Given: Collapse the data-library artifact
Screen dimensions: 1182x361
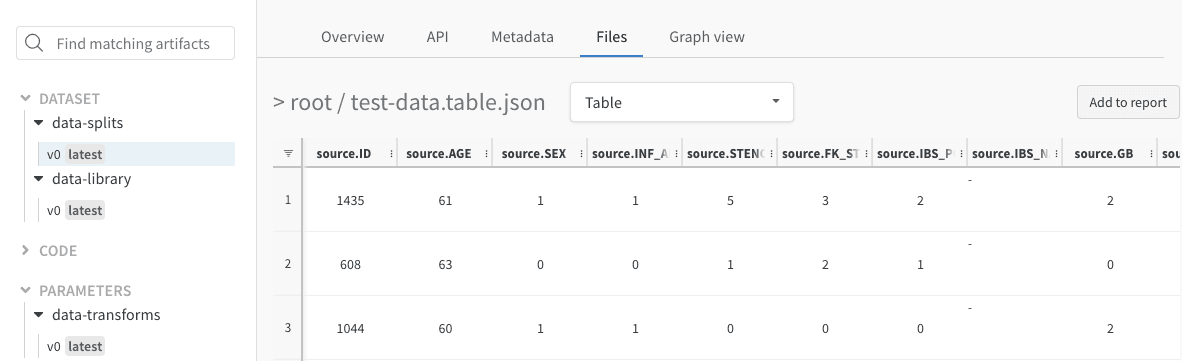Looking at the screenshot, I should click(39, 179).
